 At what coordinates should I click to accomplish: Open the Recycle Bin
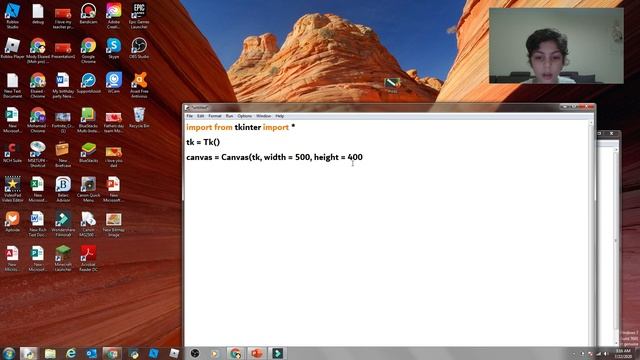pos(139,118)
